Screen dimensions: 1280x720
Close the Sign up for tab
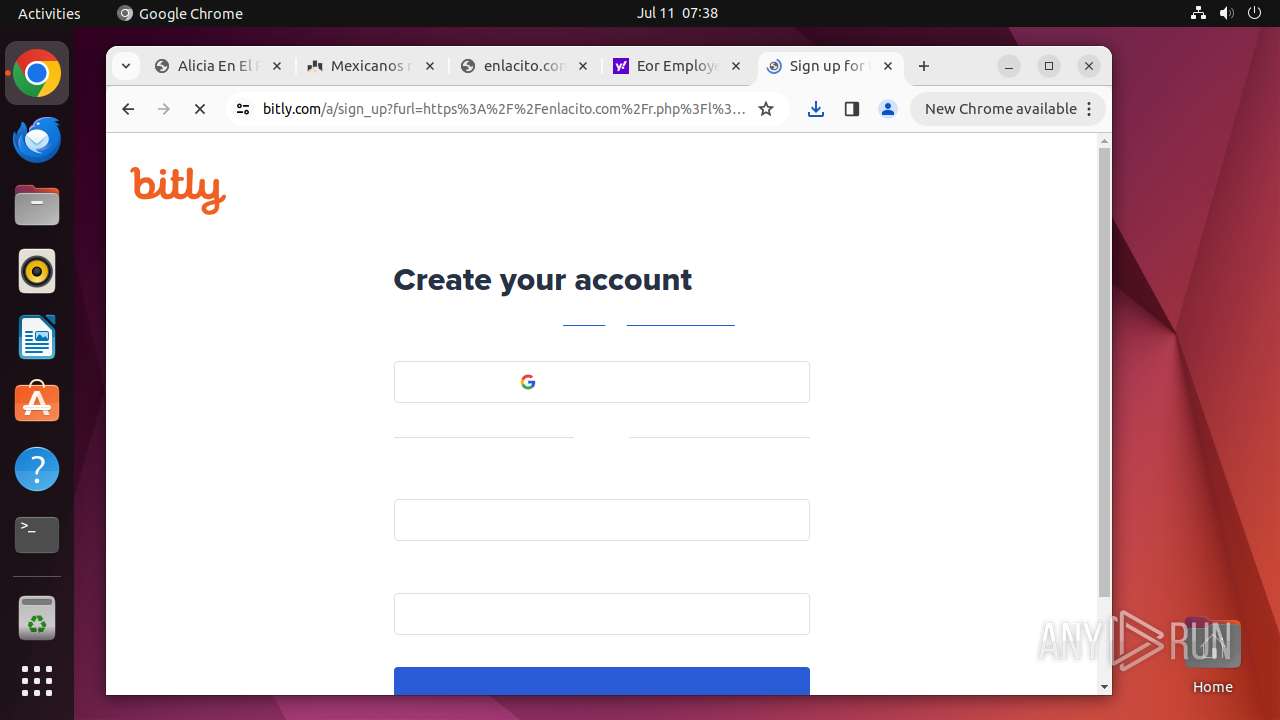tap(888, 66)
